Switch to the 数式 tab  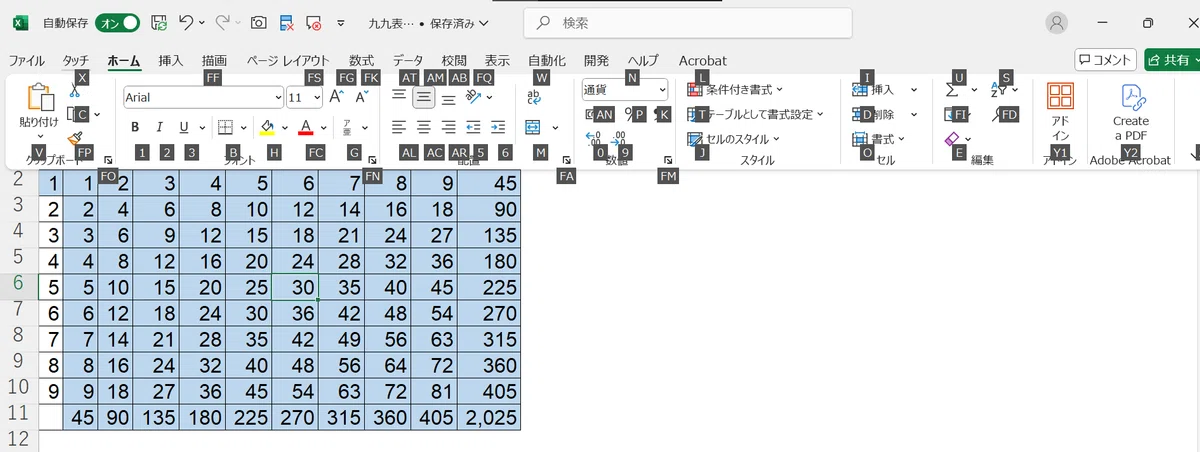coord(361,61)
